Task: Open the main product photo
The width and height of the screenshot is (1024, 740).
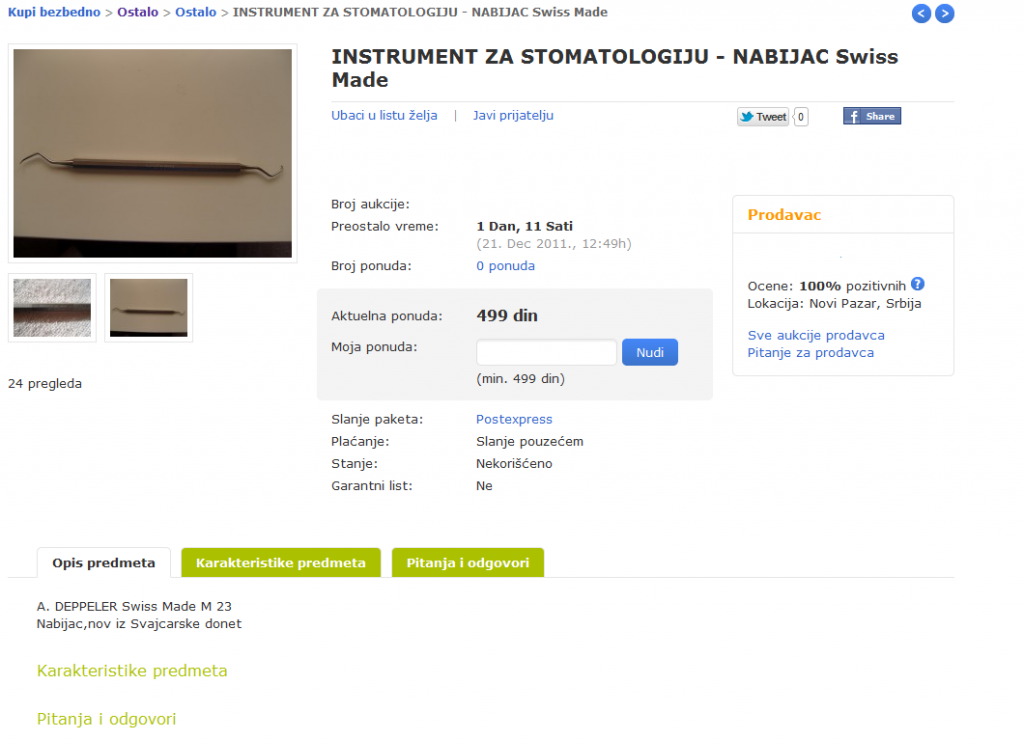Action: [153, 153]
